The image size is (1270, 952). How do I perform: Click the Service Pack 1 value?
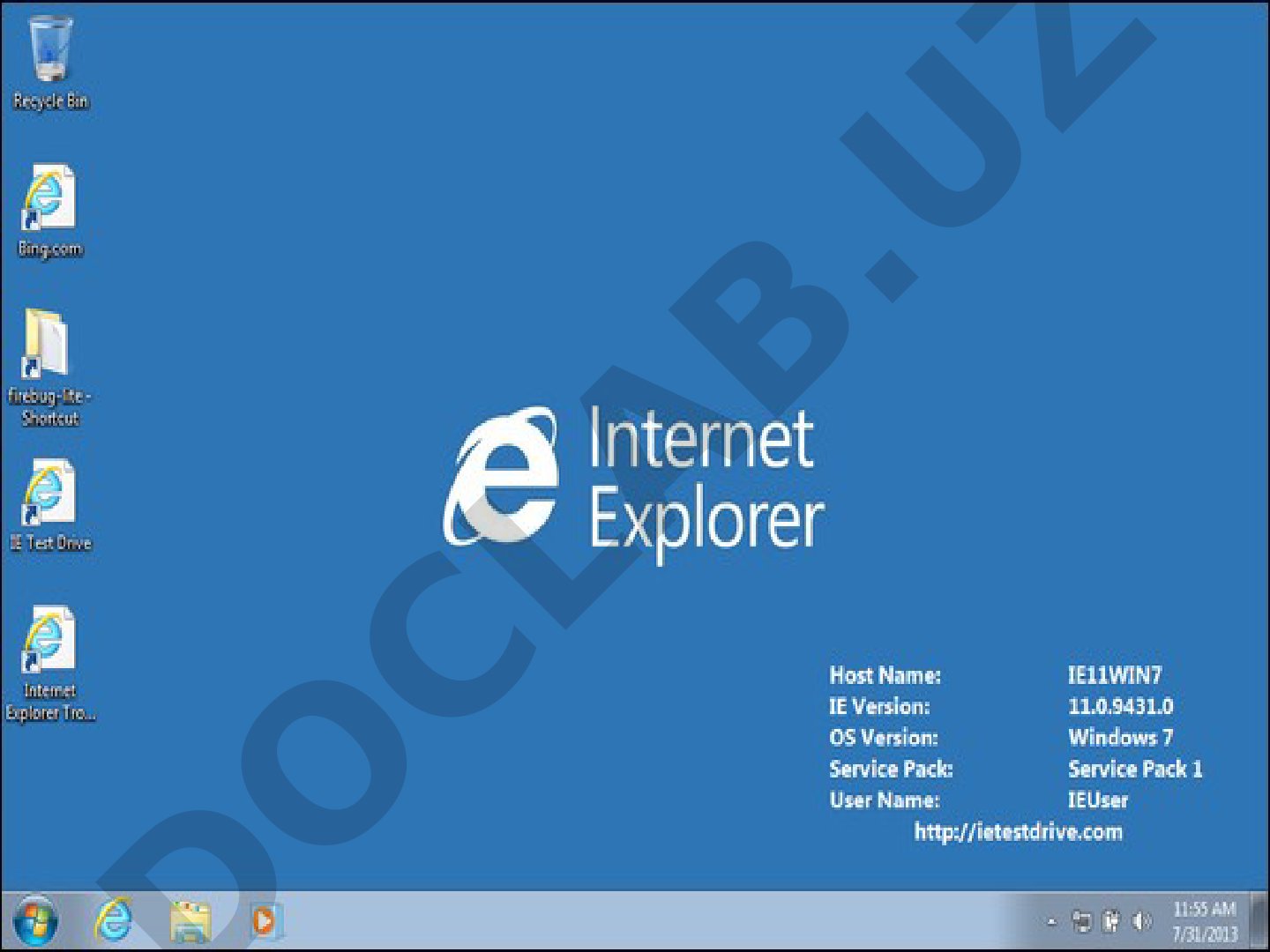click(1135, 769)
